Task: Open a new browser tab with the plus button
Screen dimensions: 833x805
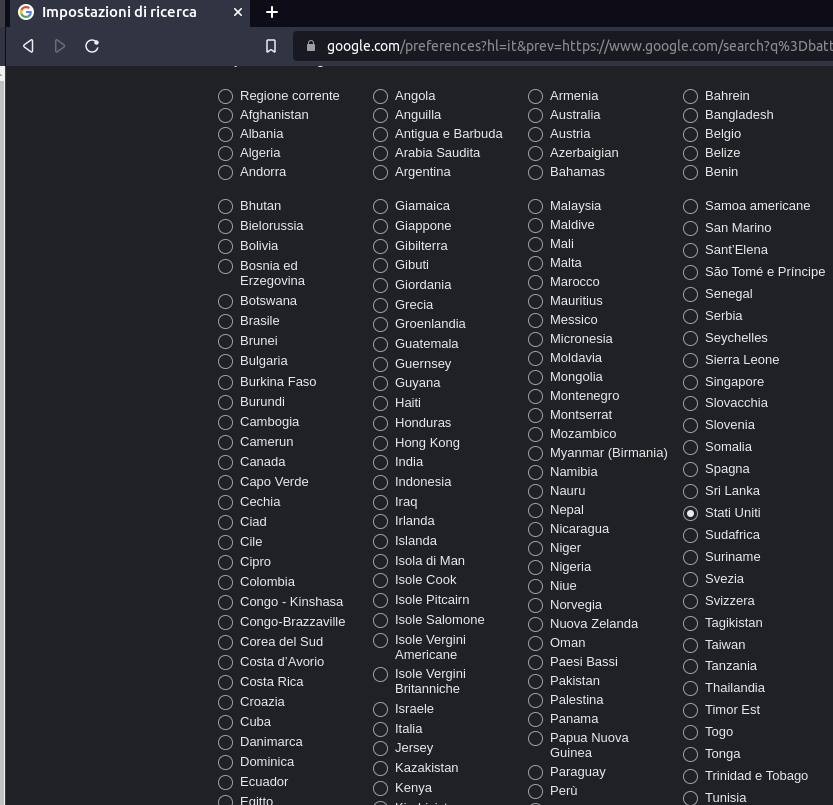Action: (272, 13)
